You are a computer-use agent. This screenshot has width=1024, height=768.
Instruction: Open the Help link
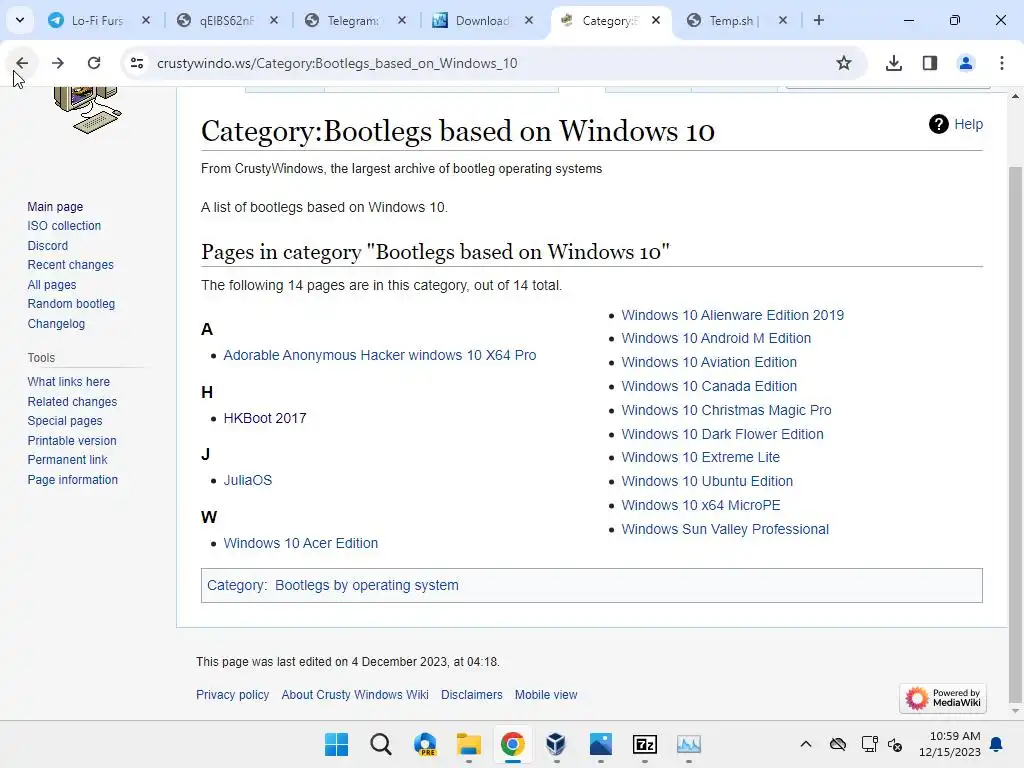pos(968,124)
